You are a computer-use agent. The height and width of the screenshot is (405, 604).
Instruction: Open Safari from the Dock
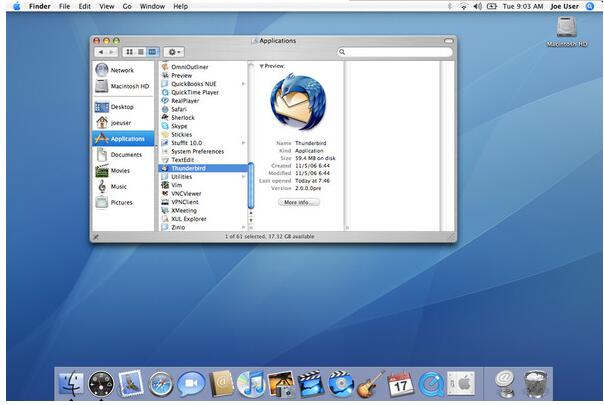161,383
